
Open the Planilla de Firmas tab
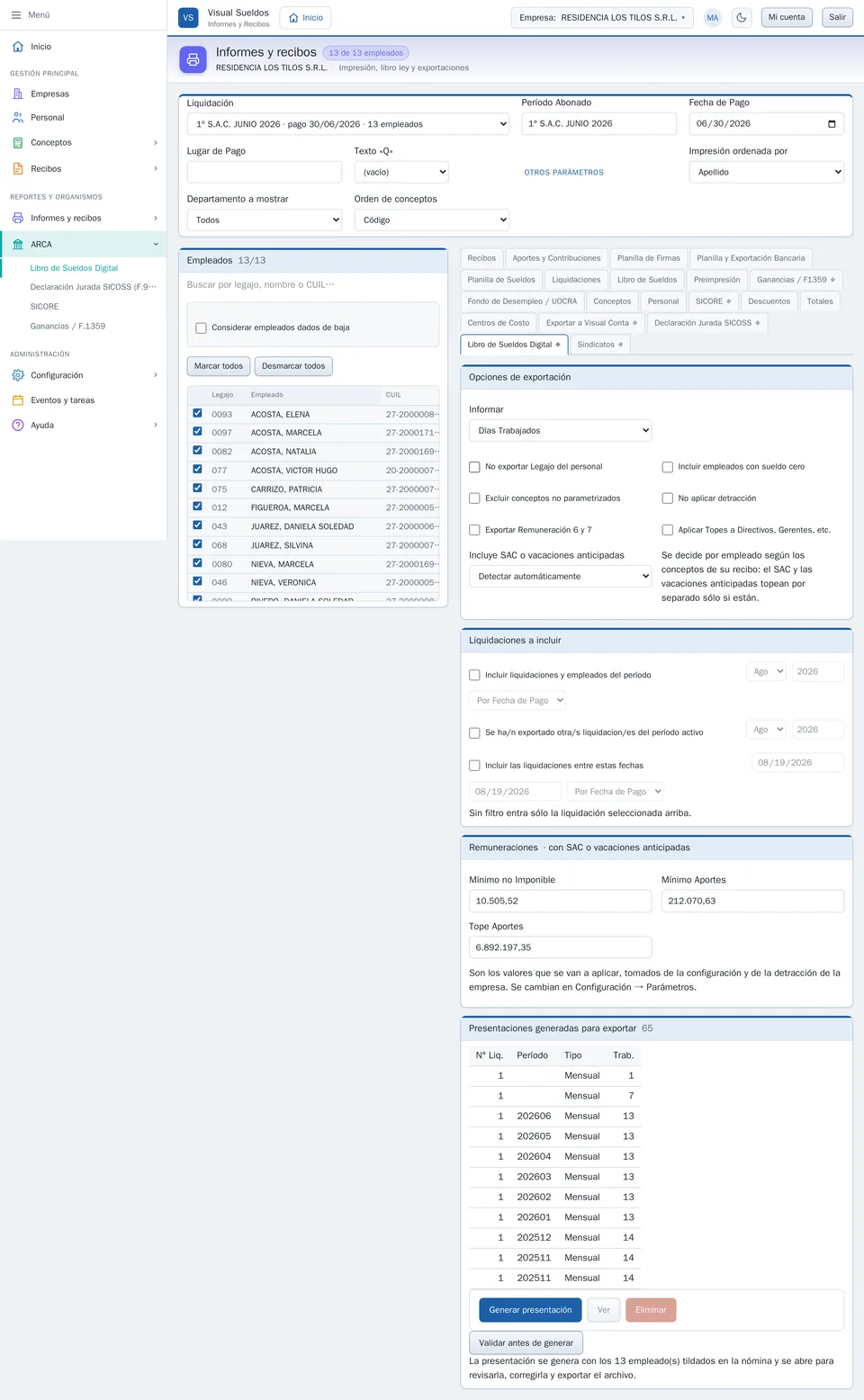pyautogui.click(x=649, y=258)
